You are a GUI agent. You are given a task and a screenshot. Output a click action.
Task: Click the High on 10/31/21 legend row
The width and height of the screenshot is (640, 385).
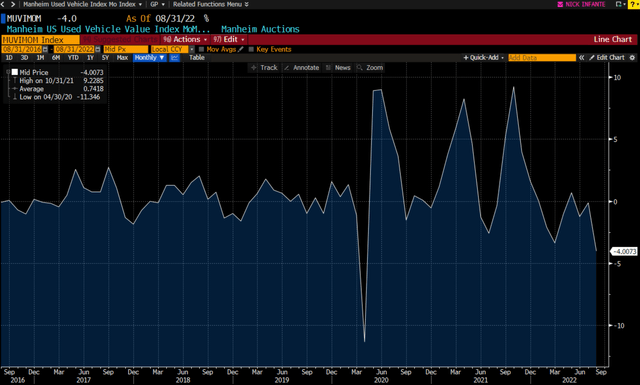coord(57,81)
